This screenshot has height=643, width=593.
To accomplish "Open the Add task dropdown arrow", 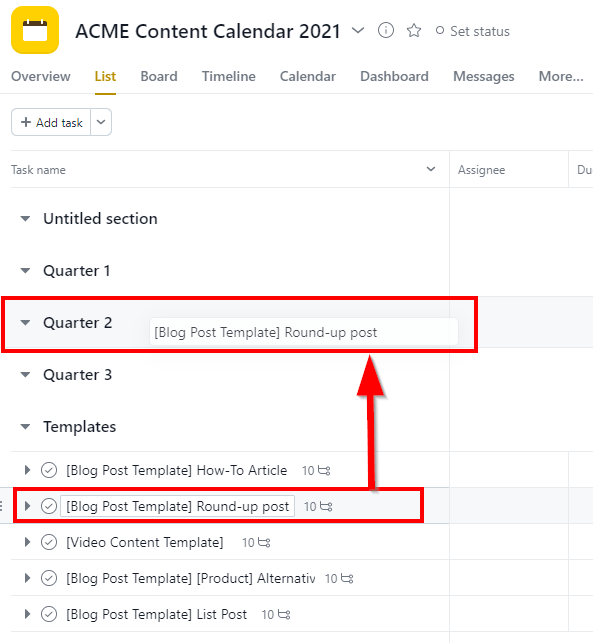I will (x=101, y=122).
